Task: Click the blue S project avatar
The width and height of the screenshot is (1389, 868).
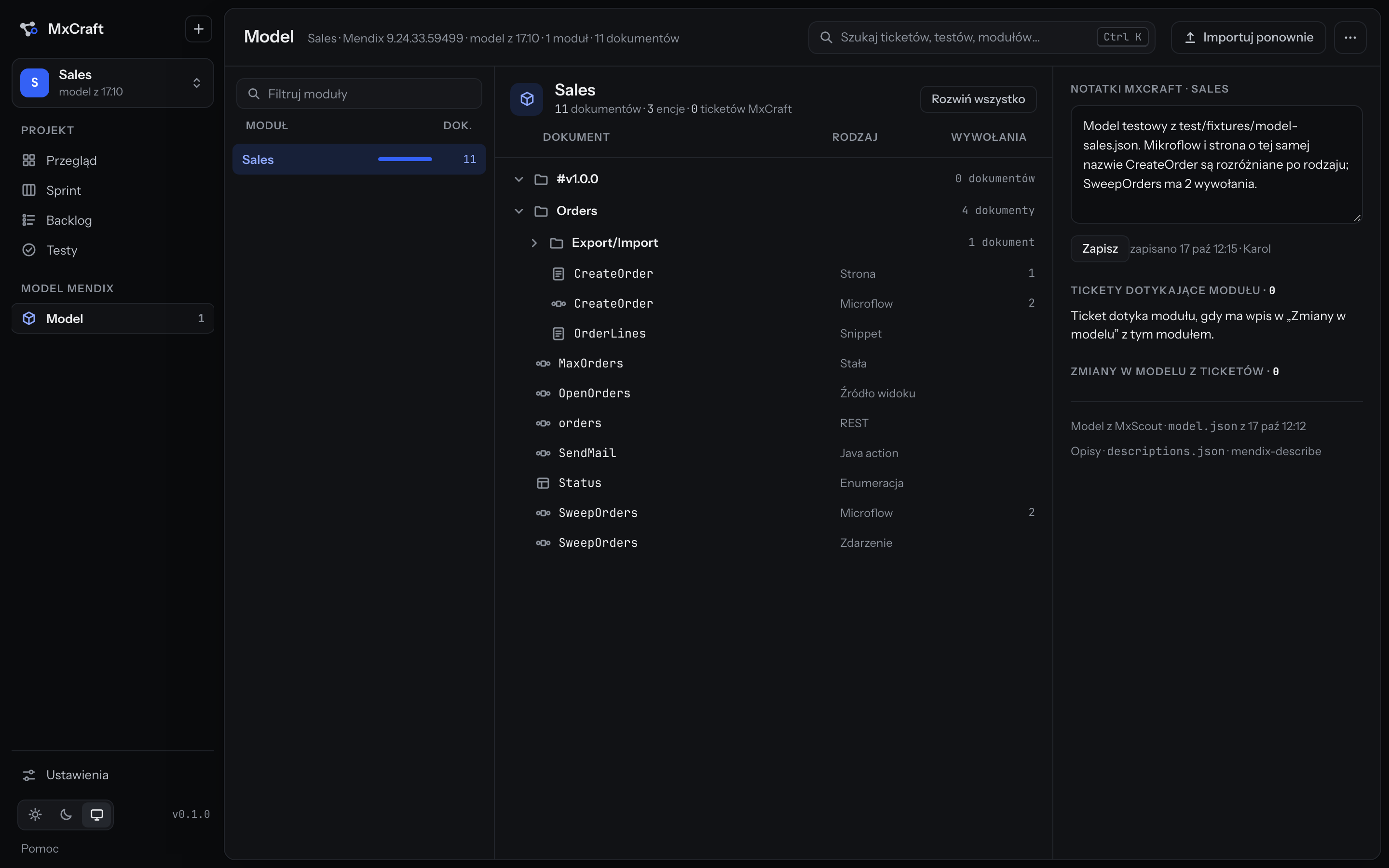Action: 34,82
